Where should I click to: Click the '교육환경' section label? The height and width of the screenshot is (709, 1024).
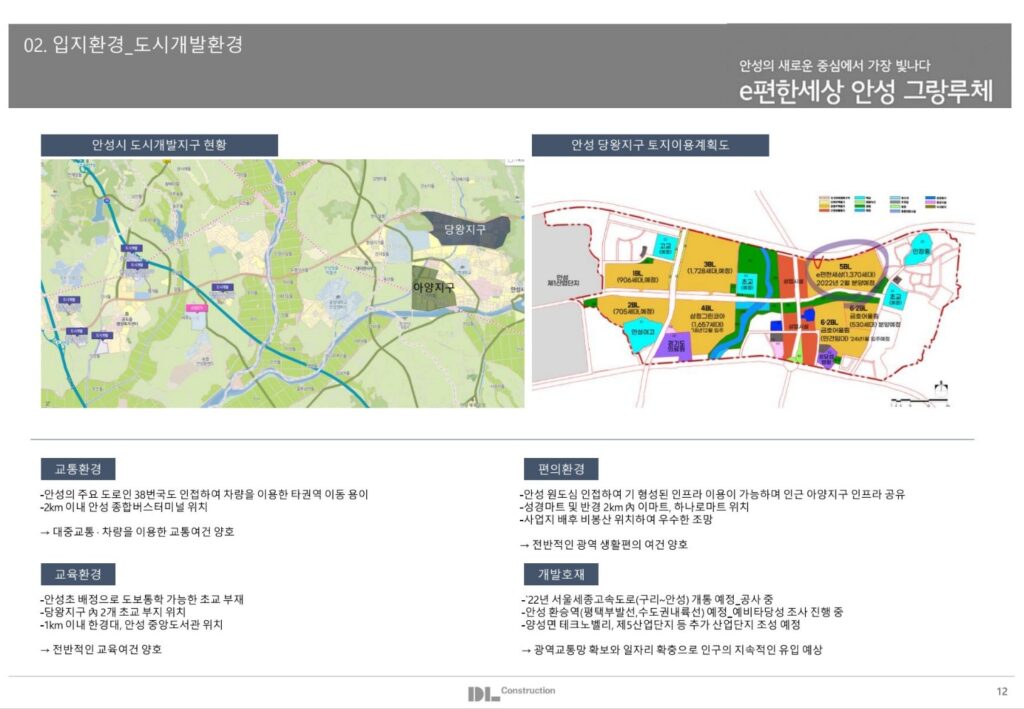(x=78, y=574)
